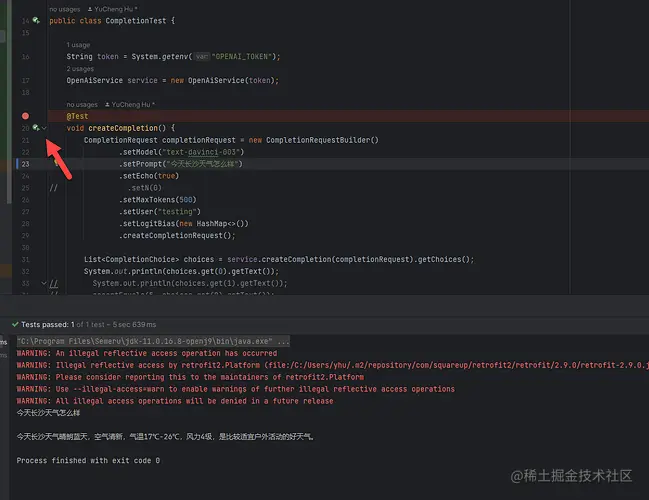The image size is (649, 500).
Task: Click "Tests passed: 1 of 1 test" status text
Action: point(62,325)
